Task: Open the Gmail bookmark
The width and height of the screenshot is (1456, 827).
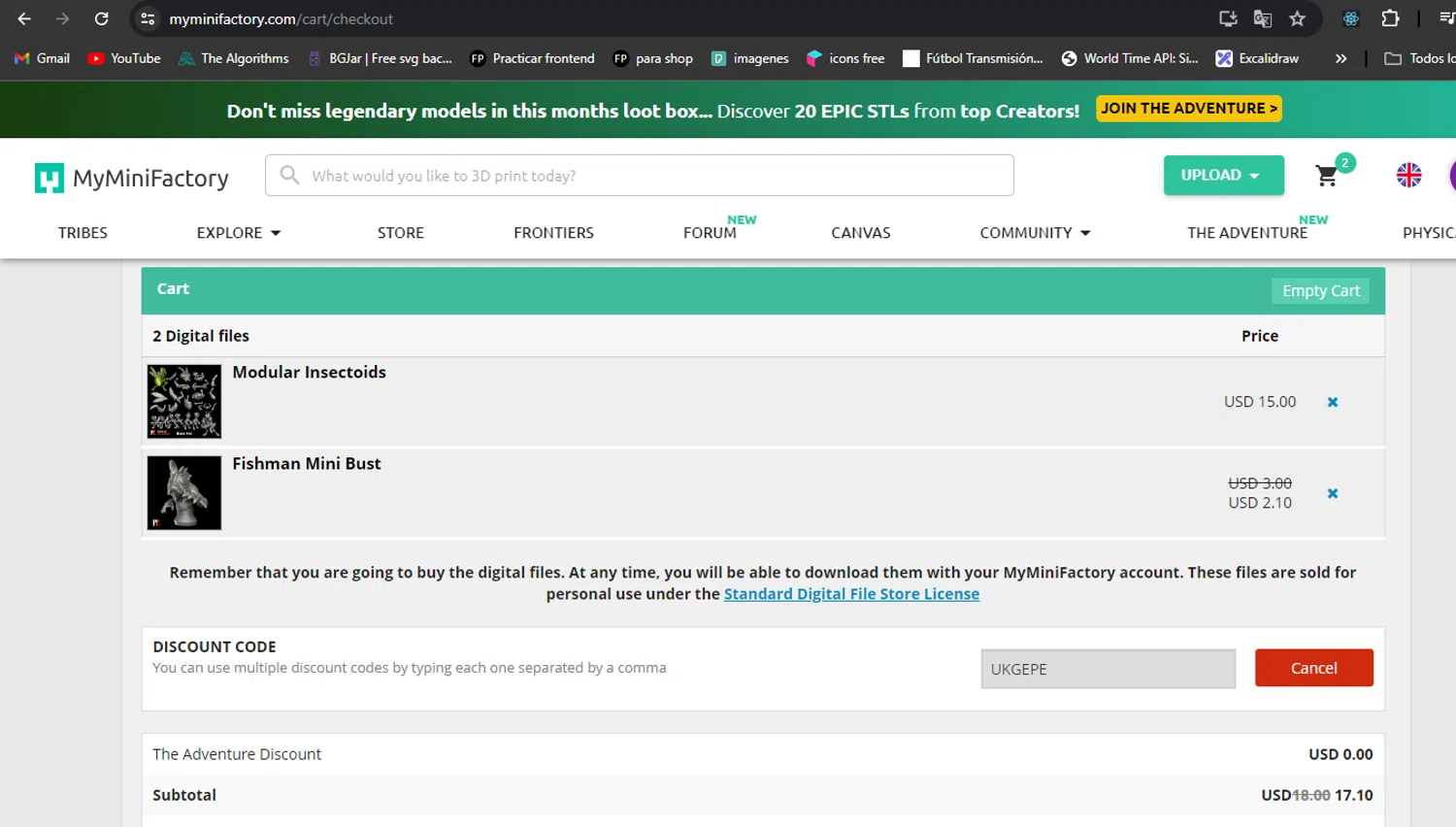Action: (x=42, y=58)
